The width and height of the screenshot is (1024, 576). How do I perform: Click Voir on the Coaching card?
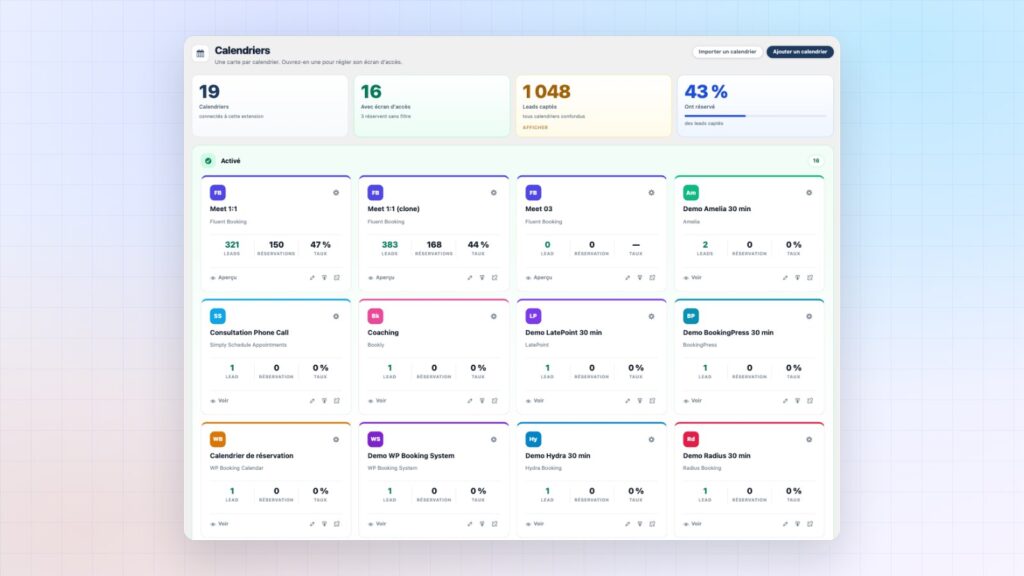(377, 401)
